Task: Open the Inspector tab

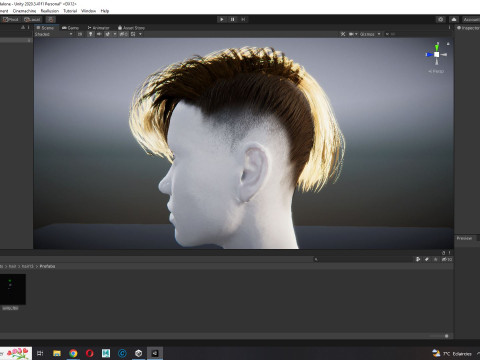Action: tap(468, 28)
